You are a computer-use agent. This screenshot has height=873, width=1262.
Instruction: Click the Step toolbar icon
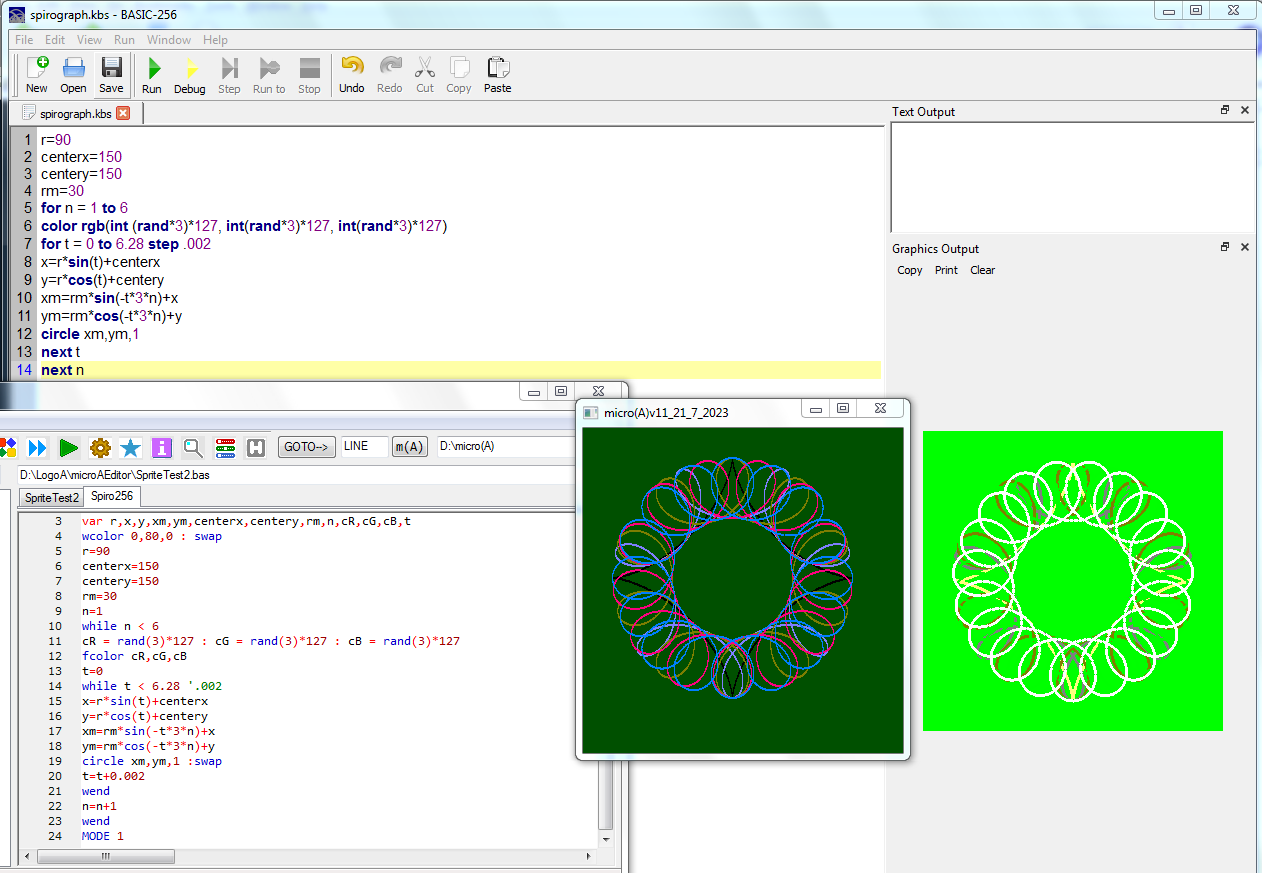click(x=229, y=69)
